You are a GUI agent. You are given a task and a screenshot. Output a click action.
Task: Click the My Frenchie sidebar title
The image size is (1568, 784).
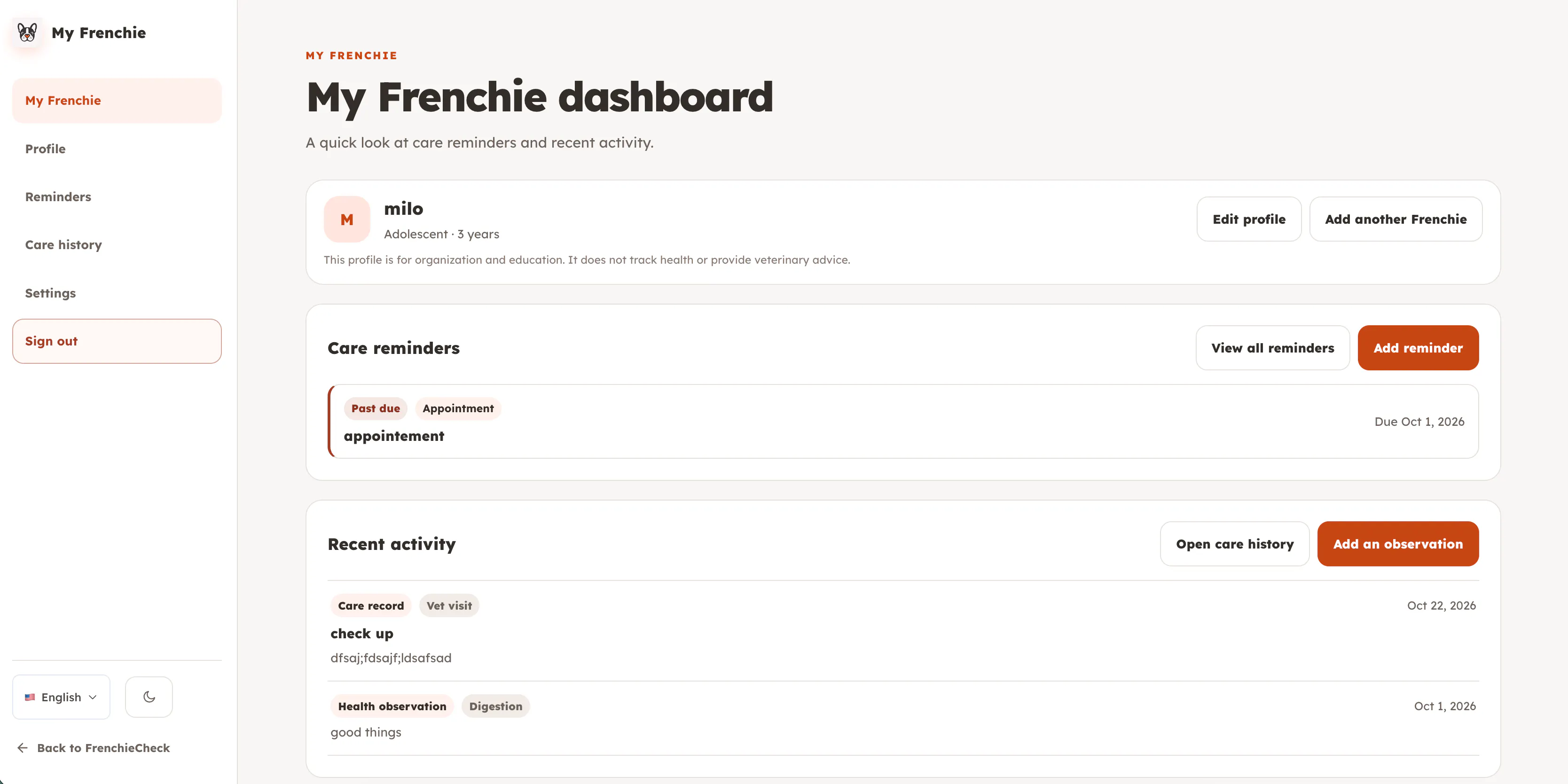99,33
